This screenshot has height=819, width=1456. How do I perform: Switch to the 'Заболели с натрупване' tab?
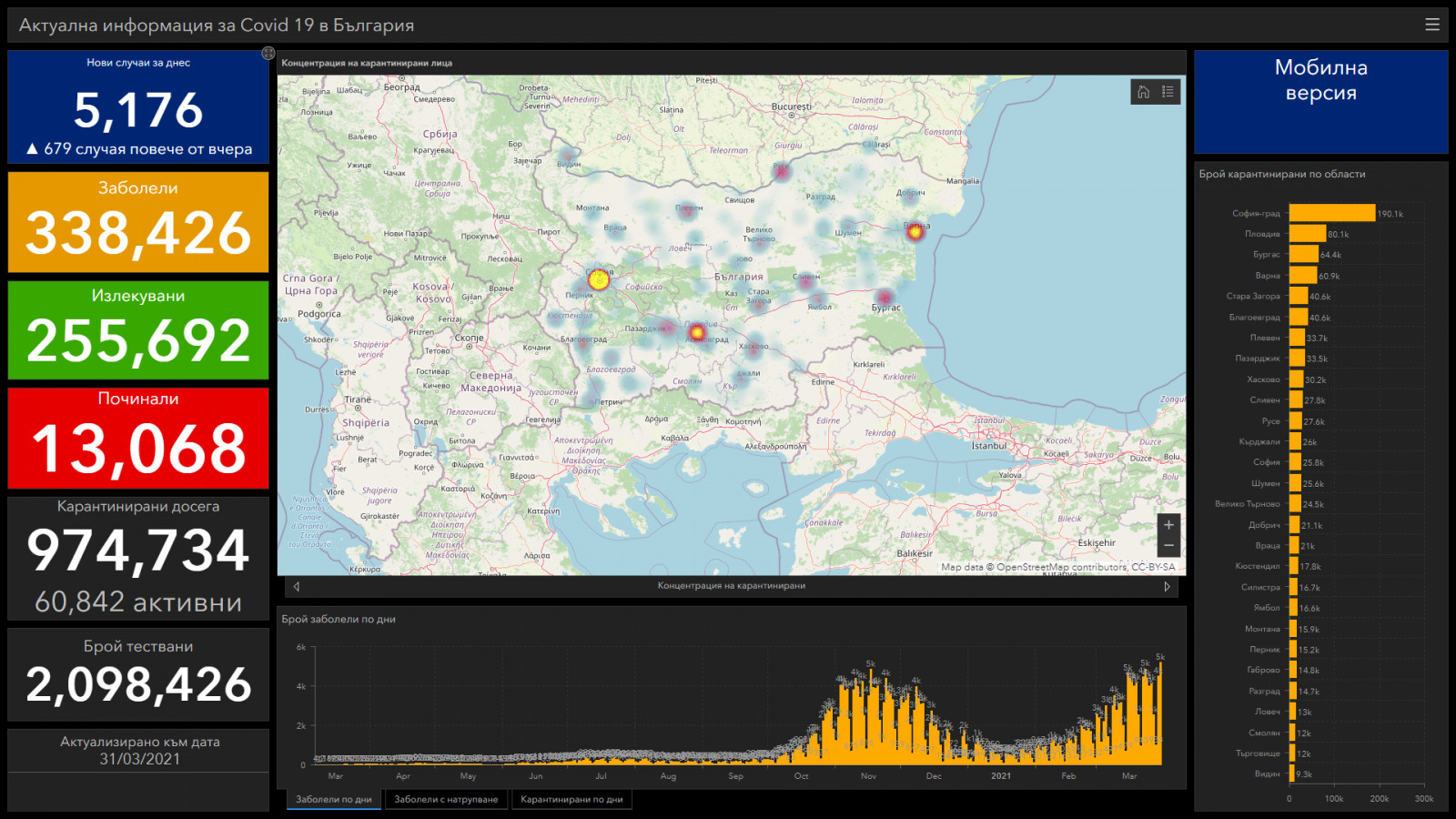[x=446, y=800]
